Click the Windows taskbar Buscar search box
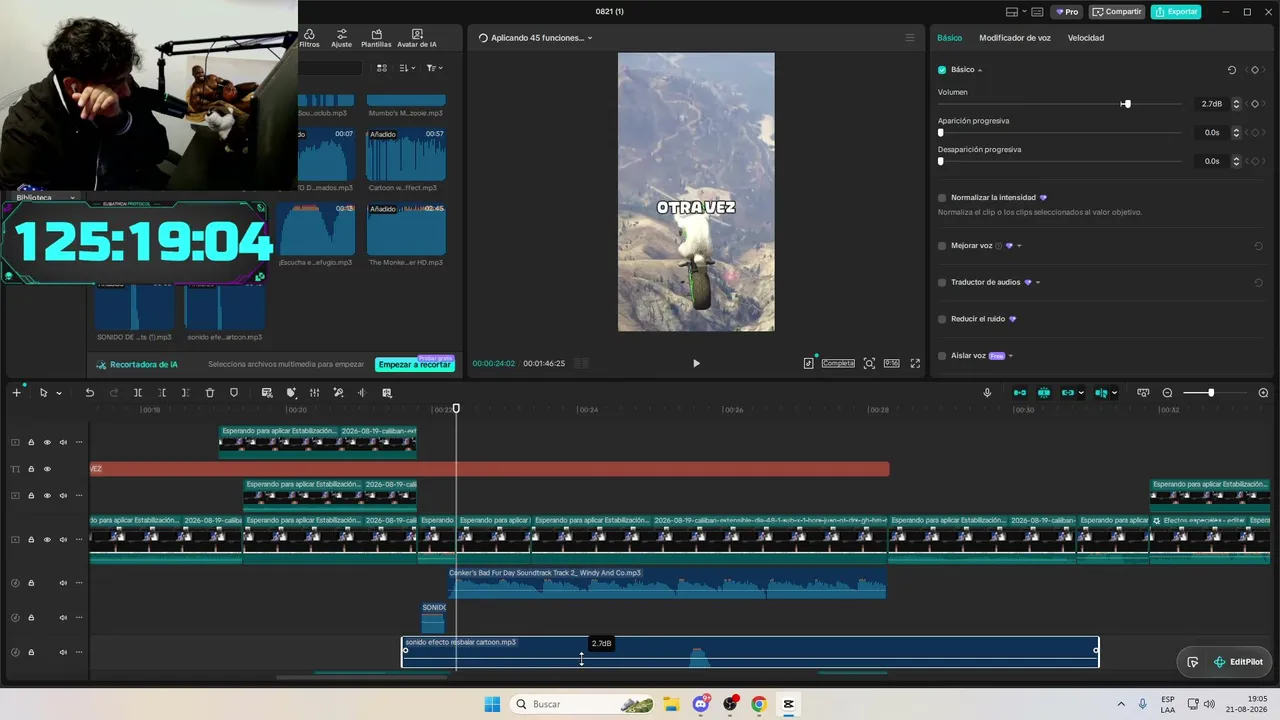The image size is (1280, 720). coord(584,704)
